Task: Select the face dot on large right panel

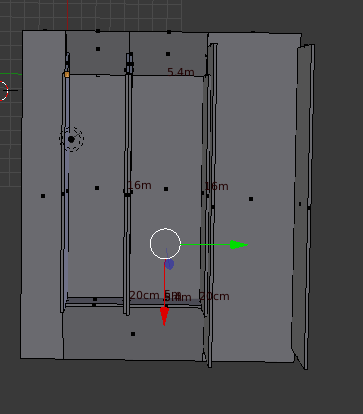Action: 251,199
